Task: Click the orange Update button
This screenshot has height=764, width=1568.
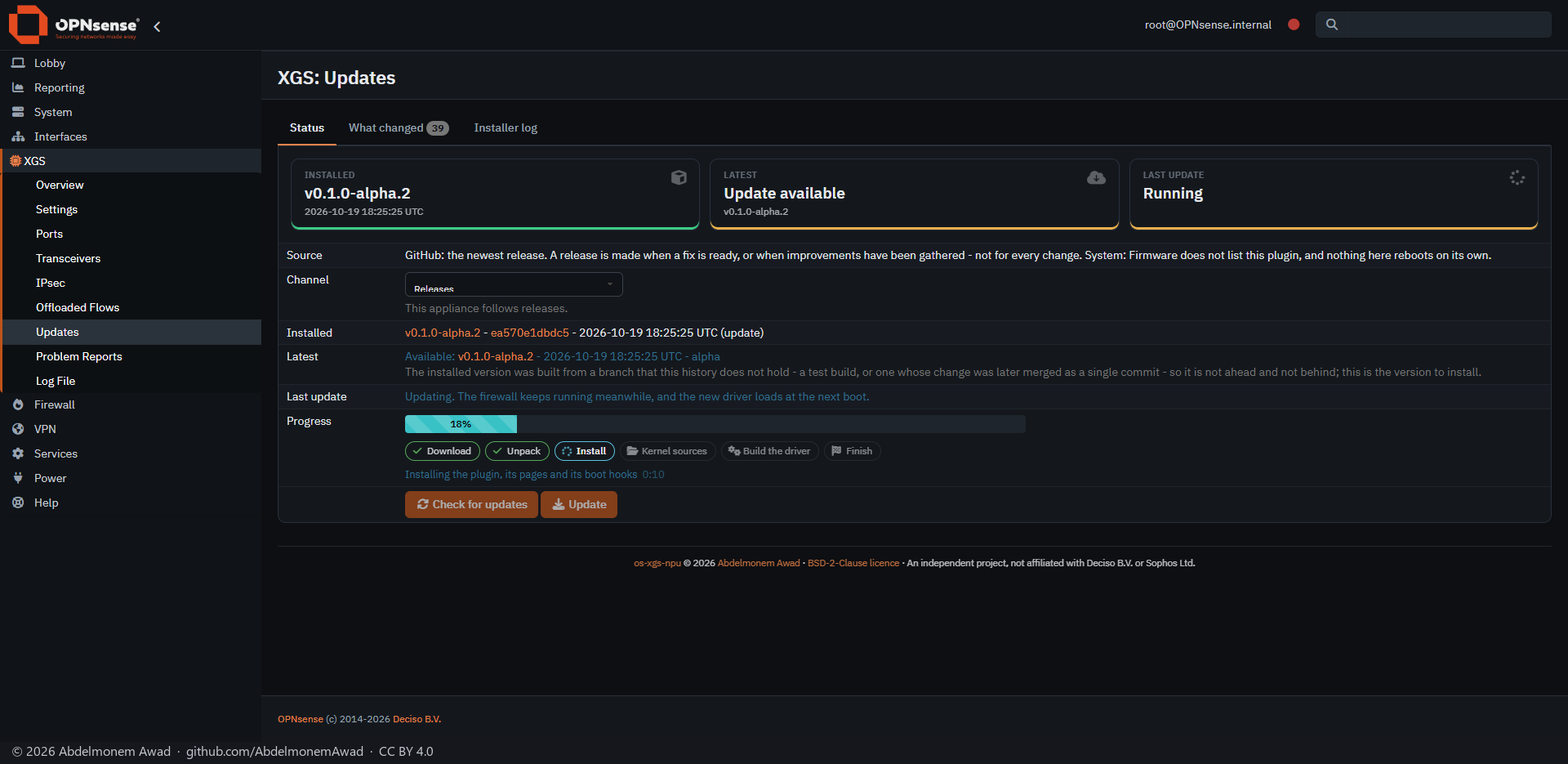Action: 579,504
